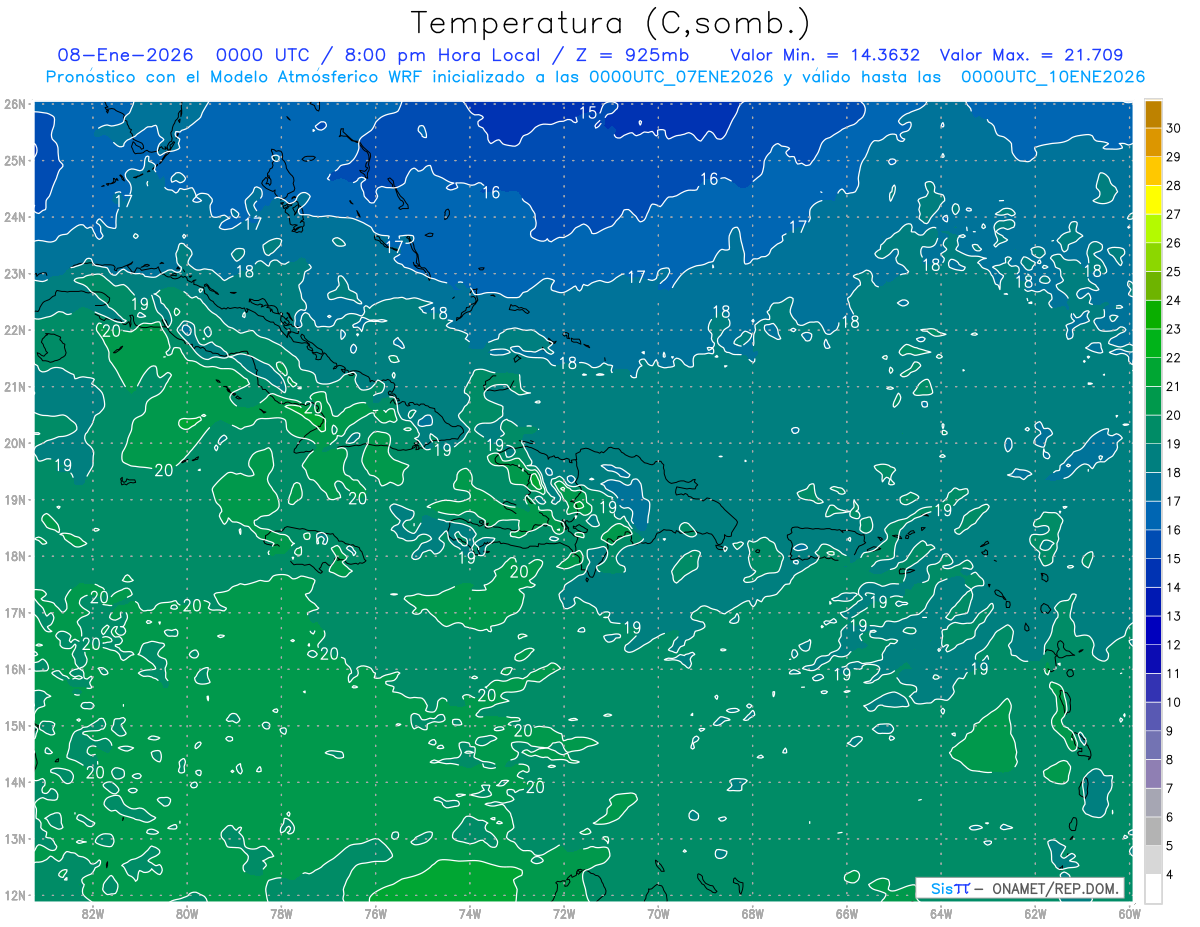Image resolution: width=1200 pixels, height=927 pixels.
Task: Click the "60W" longitude axis label
Action: tap(1129, 913)
